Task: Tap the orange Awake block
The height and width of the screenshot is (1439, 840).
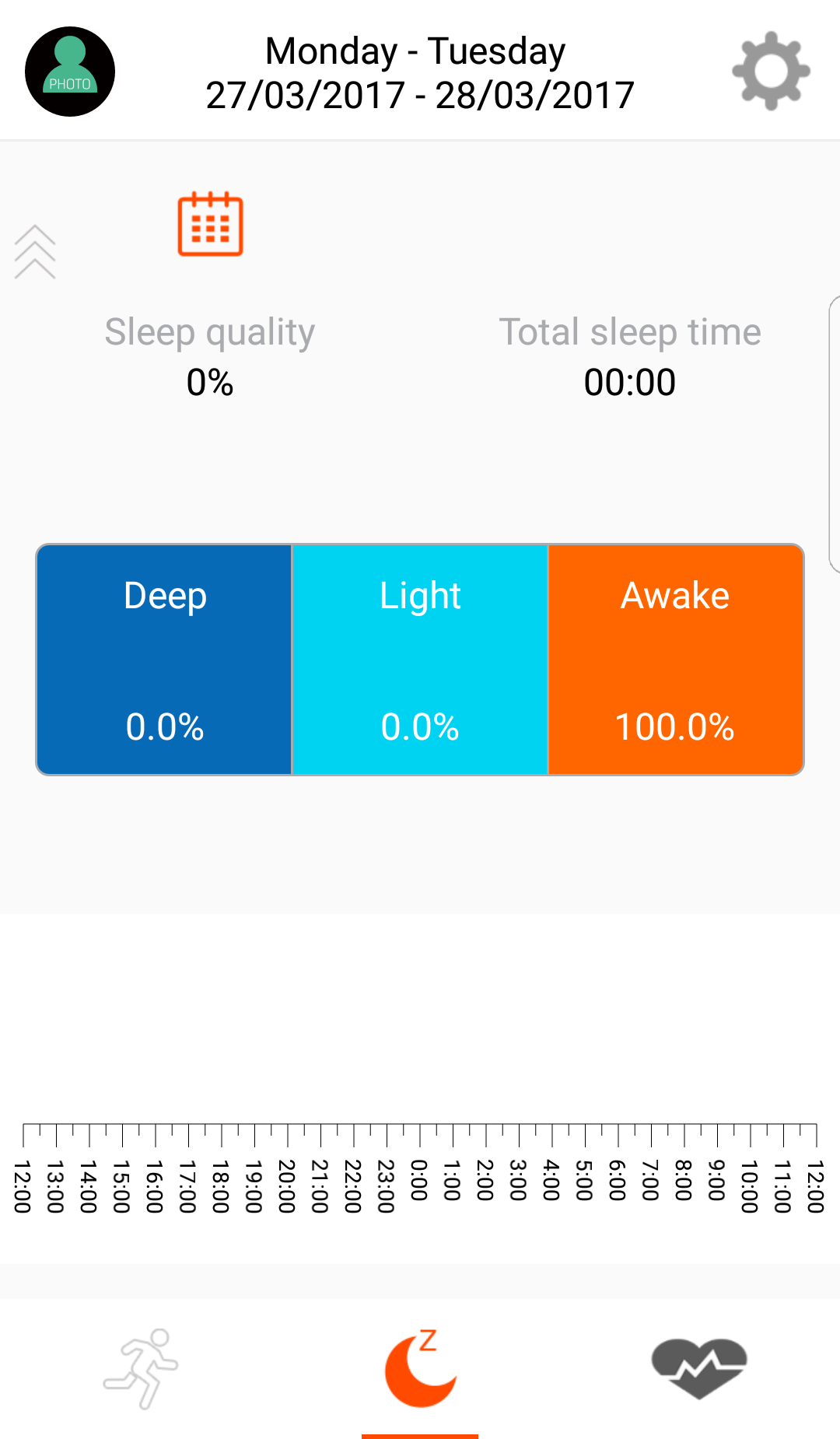Action: tap(675, 660)
